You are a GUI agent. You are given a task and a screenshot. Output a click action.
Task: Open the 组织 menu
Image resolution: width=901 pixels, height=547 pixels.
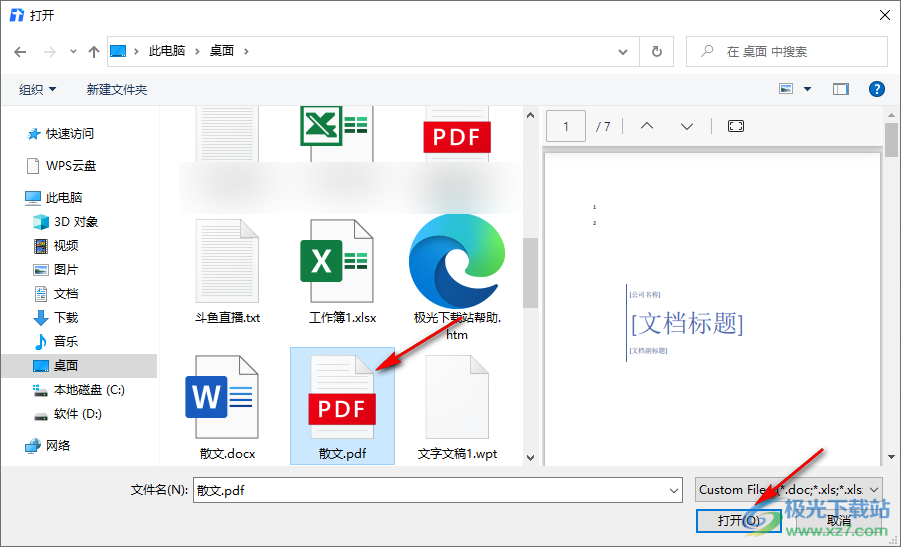click(37, 89)
